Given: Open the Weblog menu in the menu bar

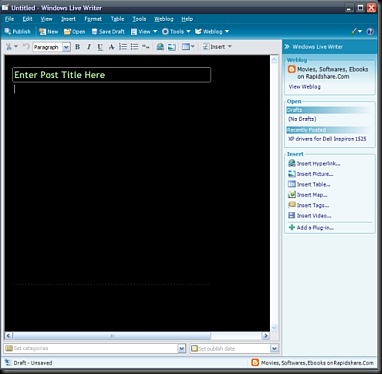Looking at the screenshot, I should point(164,19).
